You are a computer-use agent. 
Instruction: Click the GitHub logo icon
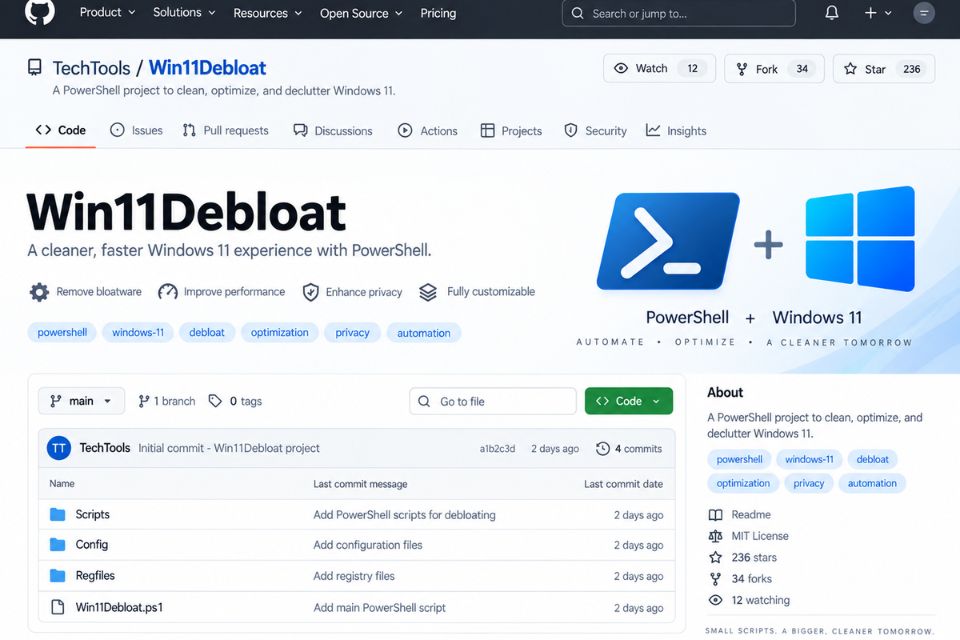[x=40, y=11]
